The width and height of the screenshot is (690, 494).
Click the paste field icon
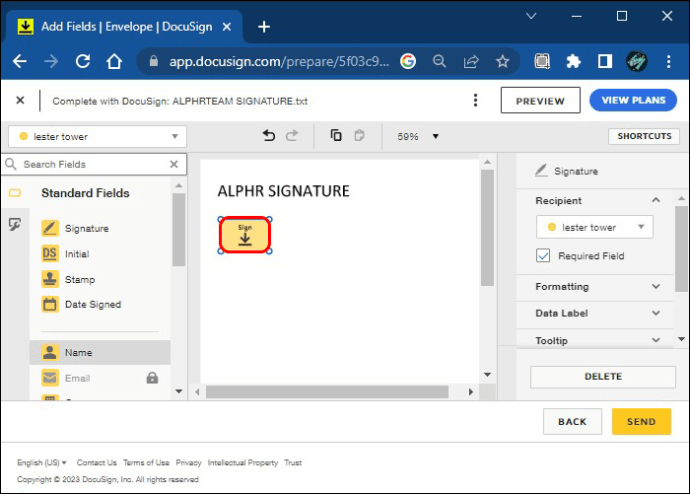(x=360, y=135)
